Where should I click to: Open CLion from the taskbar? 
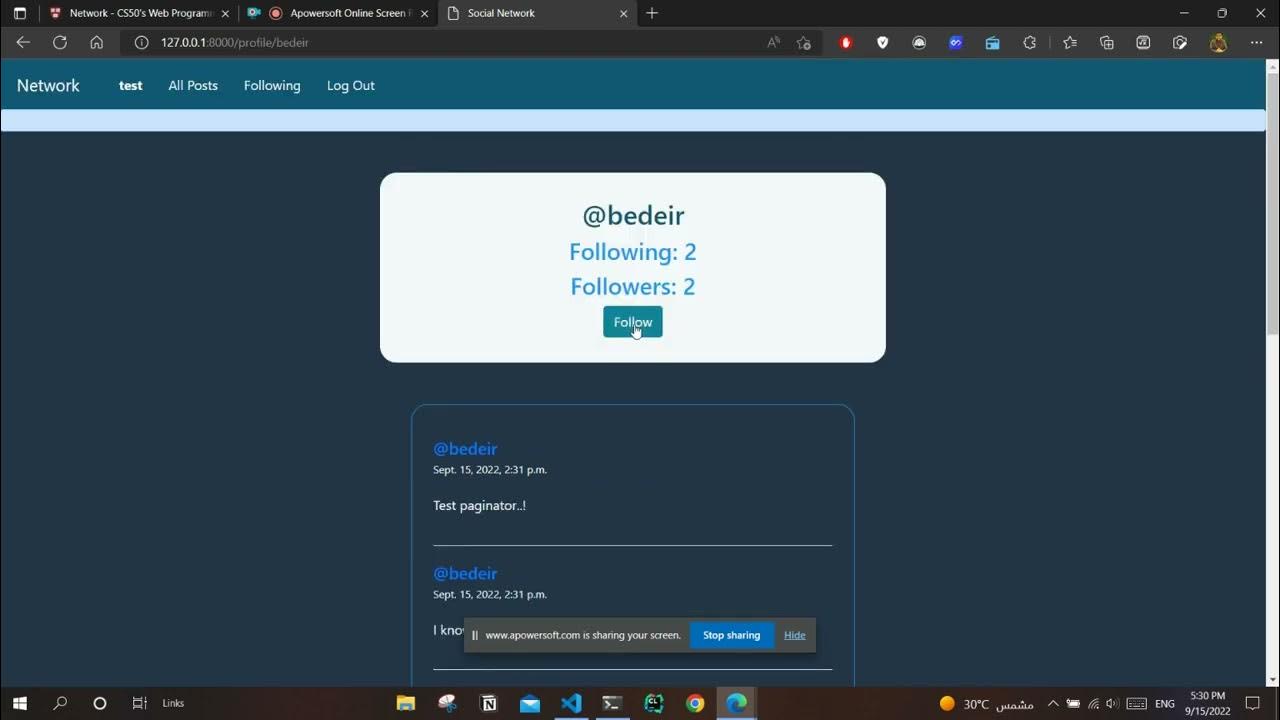(654, 703)
